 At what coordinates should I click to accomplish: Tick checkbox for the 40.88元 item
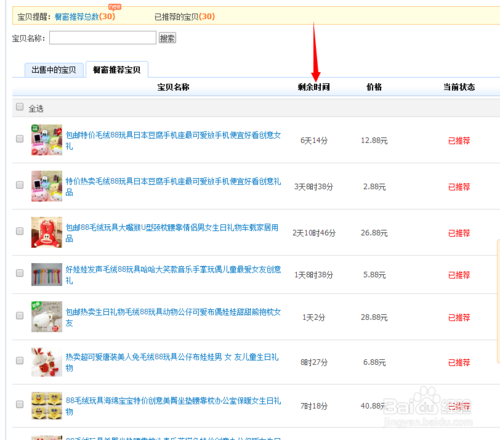pyautogui.click(x=20, y=404)
